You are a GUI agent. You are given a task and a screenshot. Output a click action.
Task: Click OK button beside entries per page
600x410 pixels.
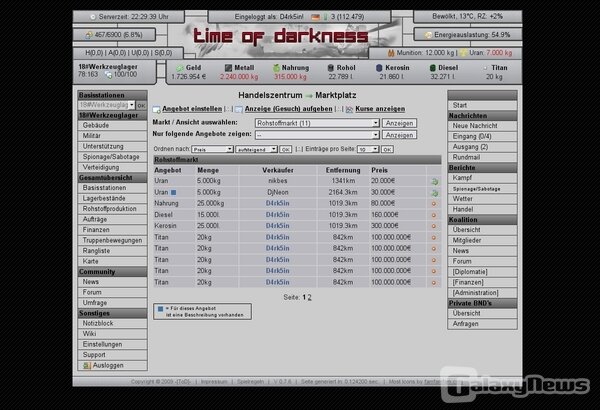[x=387, y=150]
